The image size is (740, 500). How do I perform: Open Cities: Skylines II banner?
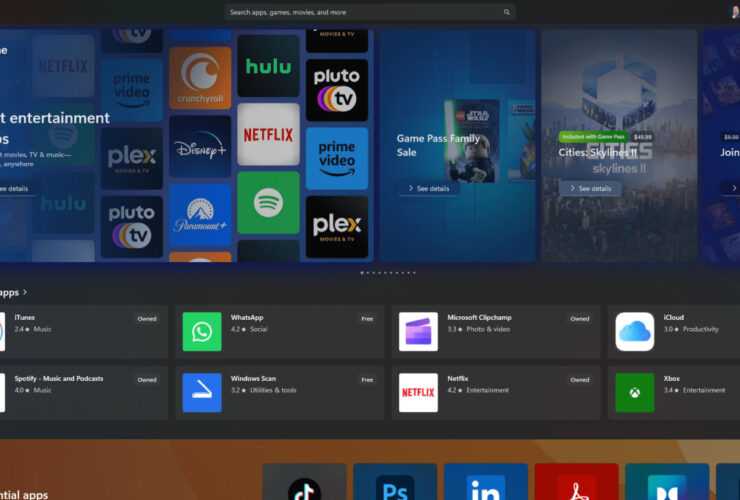pos(619,145)
